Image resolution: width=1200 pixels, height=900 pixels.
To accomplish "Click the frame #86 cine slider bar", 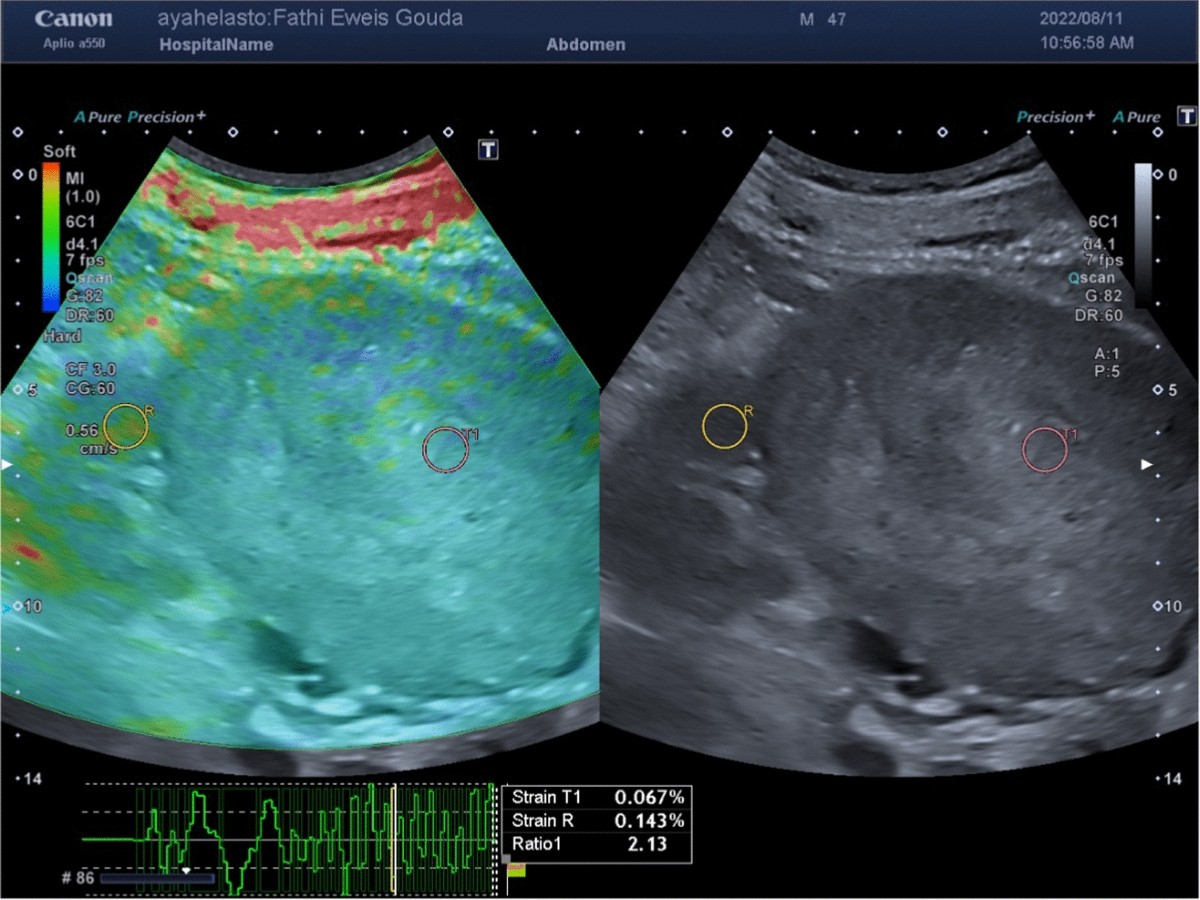I will pyautogui.click(x=157, y=878).
